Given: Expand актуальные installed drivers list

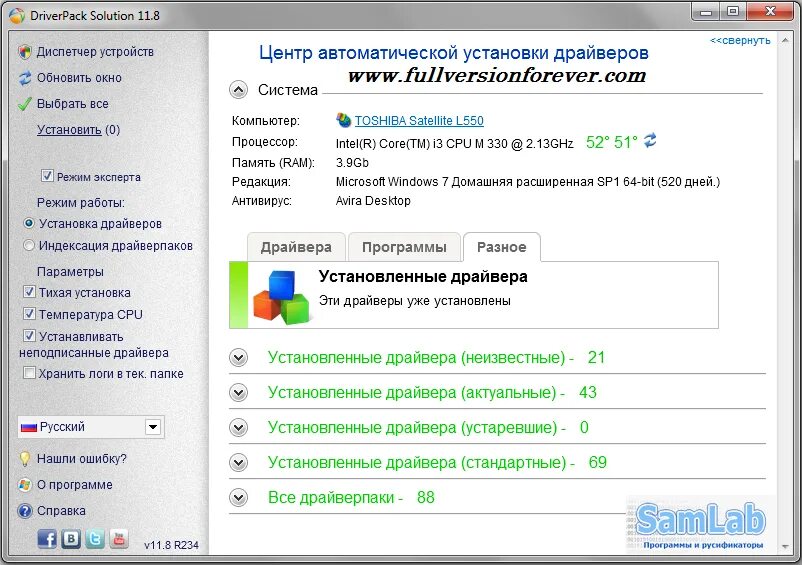Looking at the screenshot, I should (x=238, y=393).
